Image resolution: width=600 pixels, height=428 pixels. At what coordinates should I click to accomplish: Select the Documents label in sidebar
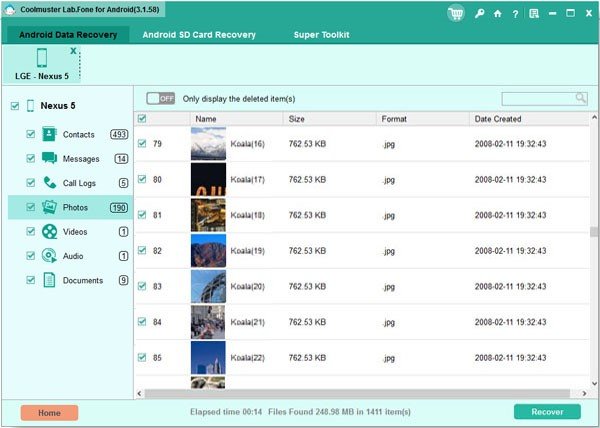[x=83, y=280]
